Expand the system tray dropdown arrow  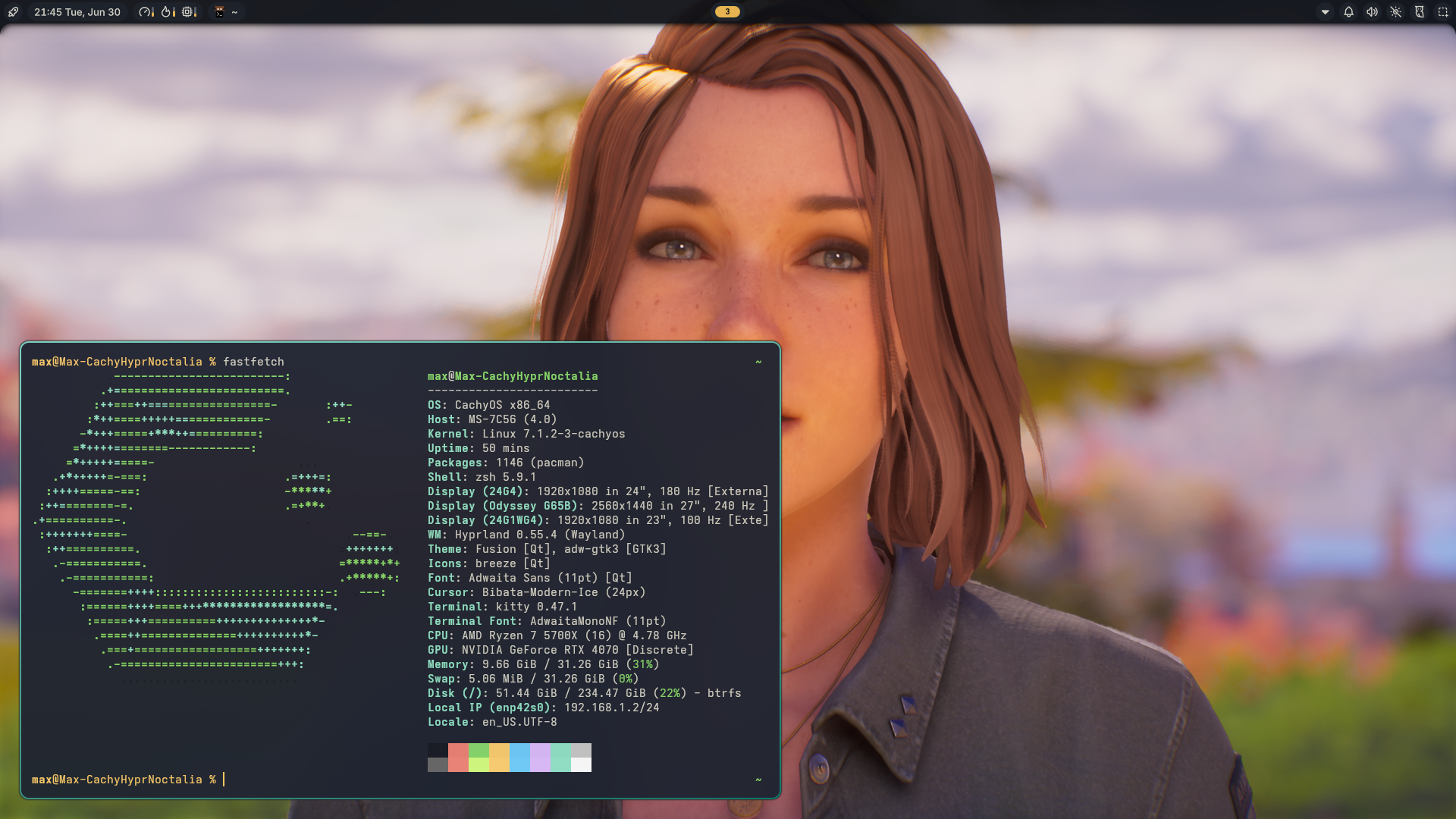[x=1325, y=12]
